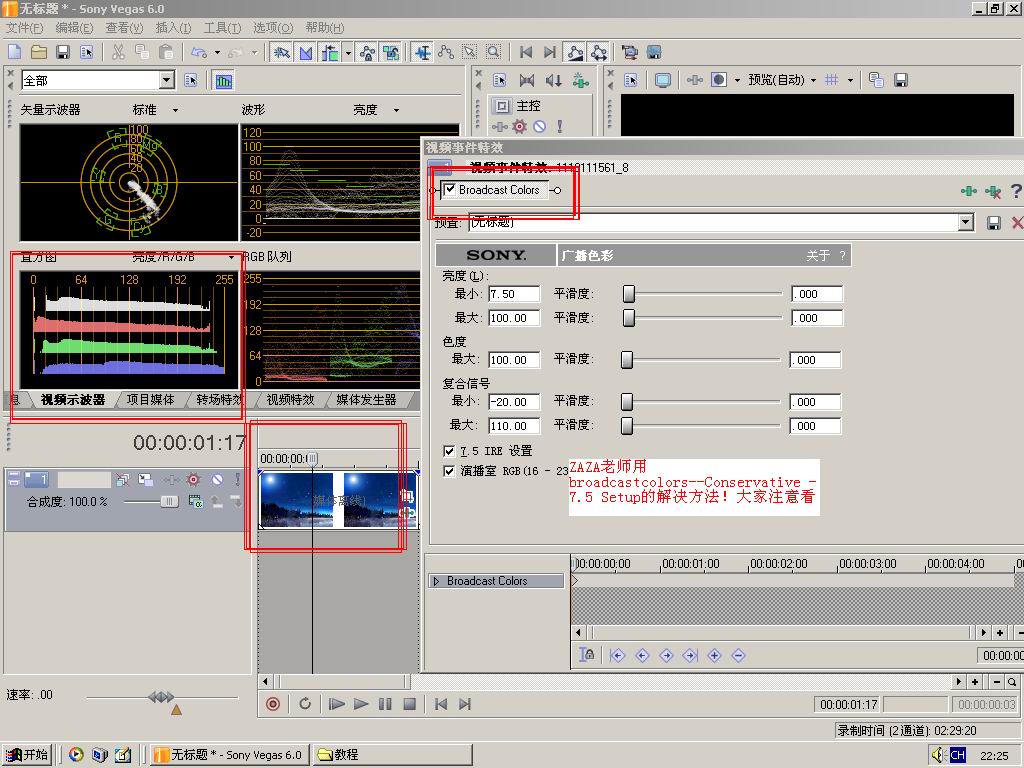Save snapshot to file in preview toolbar
This screenshot has height=768, width=1024.
click(901, 80)
